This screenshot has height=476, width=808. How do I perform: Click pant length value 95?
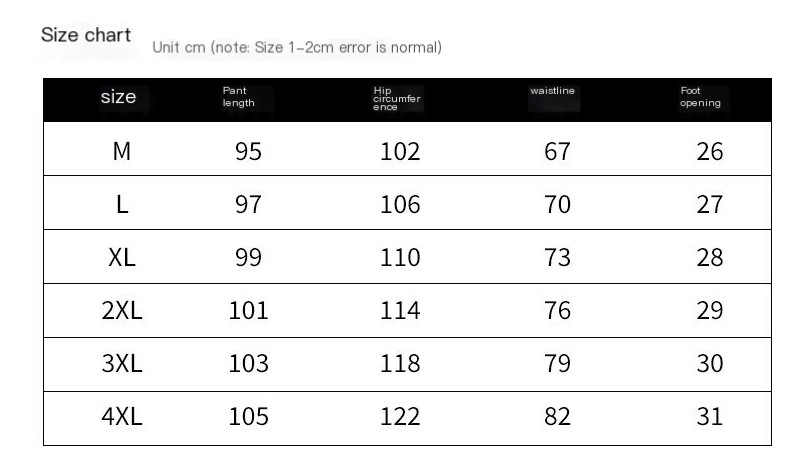(248, 151)
